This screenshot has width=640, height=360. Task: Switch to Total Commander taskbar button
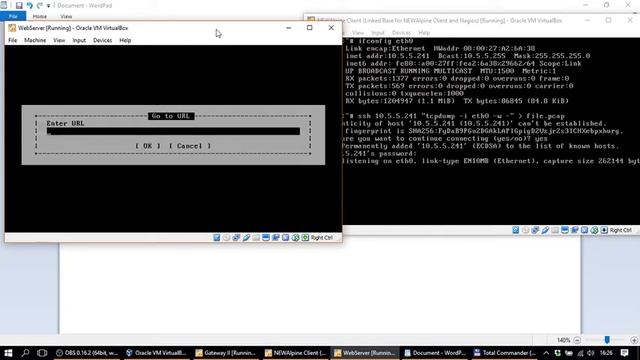[x=504, y=353]
